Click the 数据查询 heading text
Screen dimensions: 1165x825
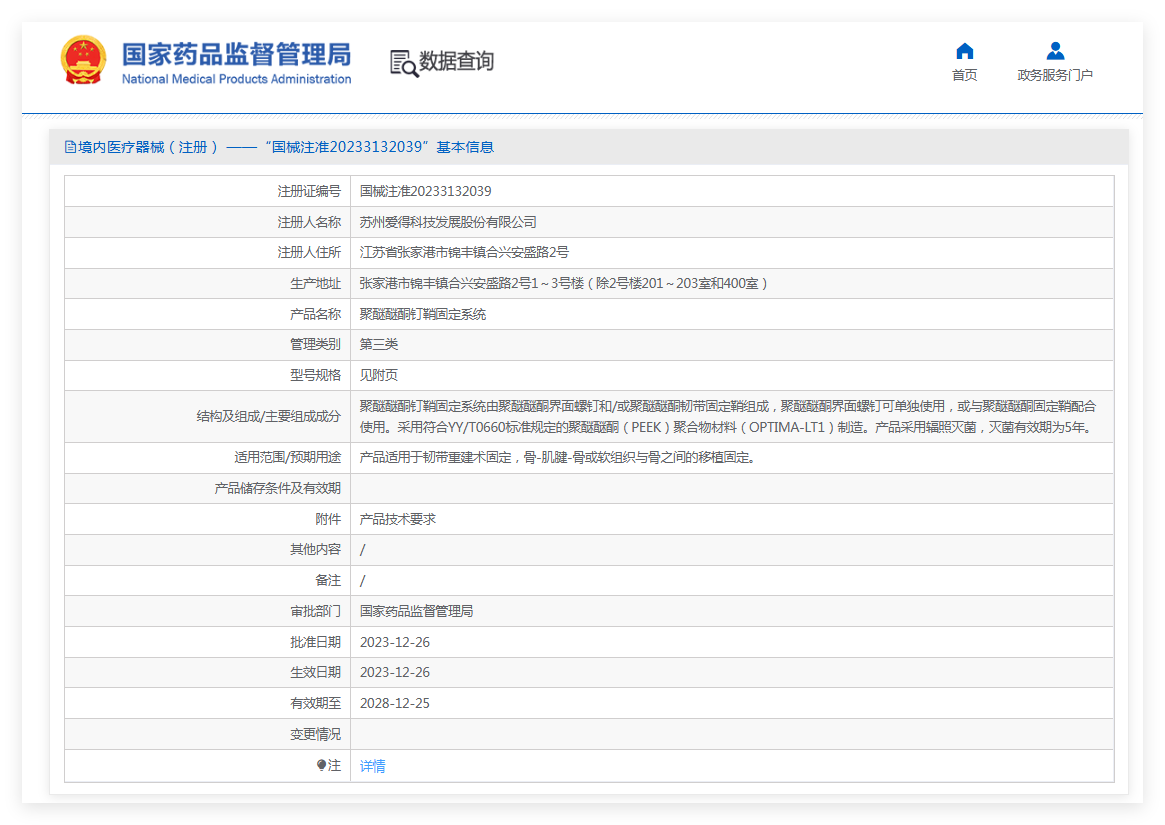(456, 62)
